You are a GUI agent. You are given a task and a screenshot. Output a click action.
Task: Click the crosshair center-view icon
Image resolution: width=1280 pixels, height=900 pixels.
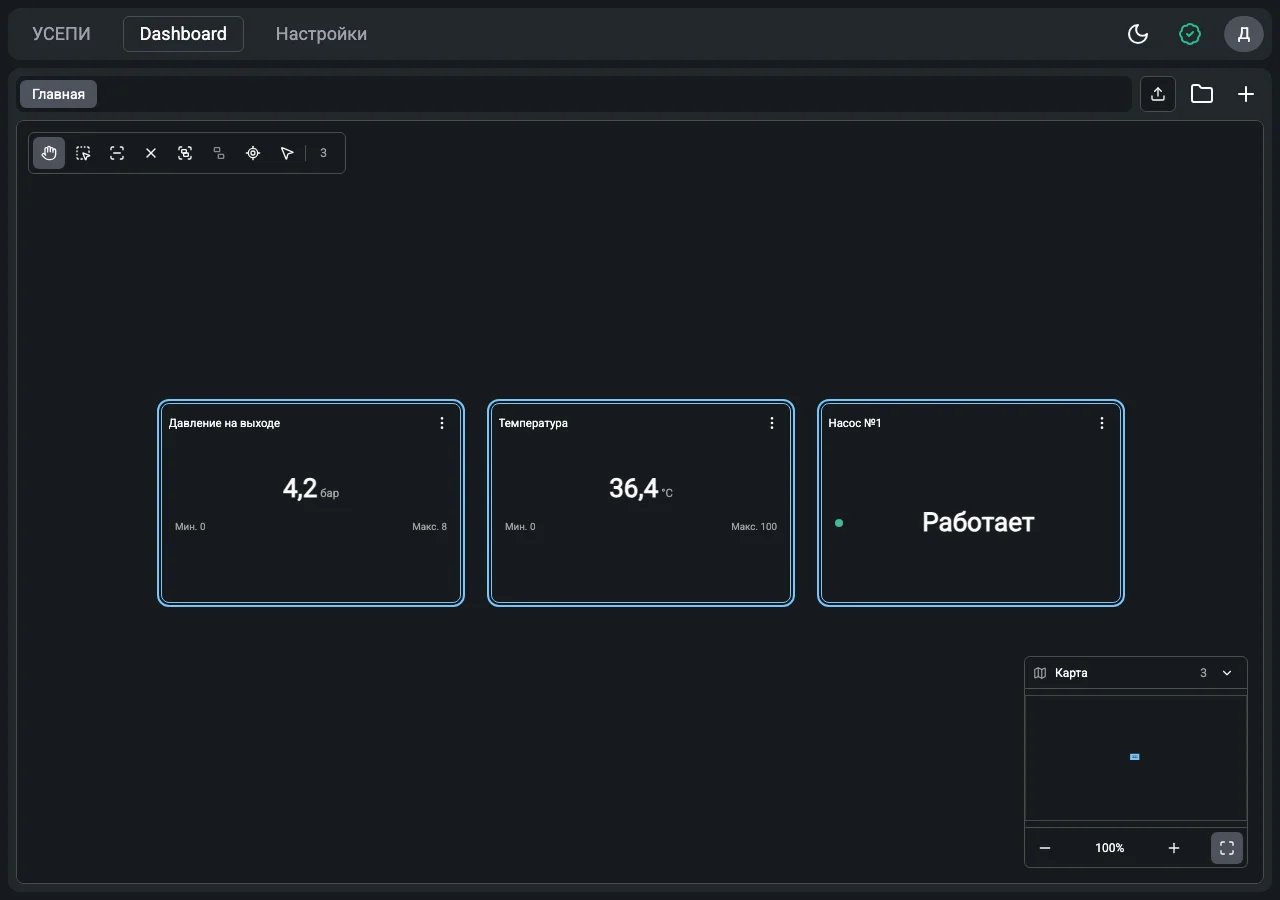(253, 153)
